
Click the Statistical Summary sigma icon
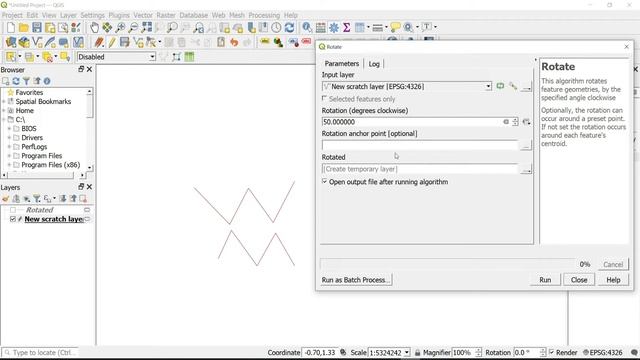347,27
